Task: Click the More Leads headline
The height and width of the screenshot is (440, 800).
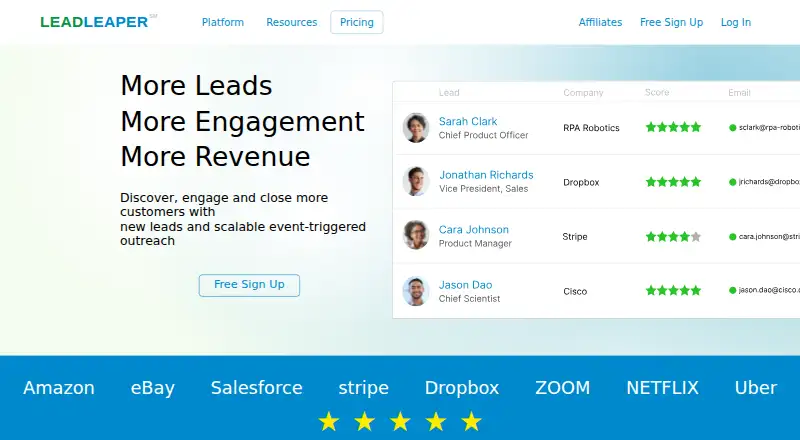Action: pyautogui.click(x=196, y=85)
